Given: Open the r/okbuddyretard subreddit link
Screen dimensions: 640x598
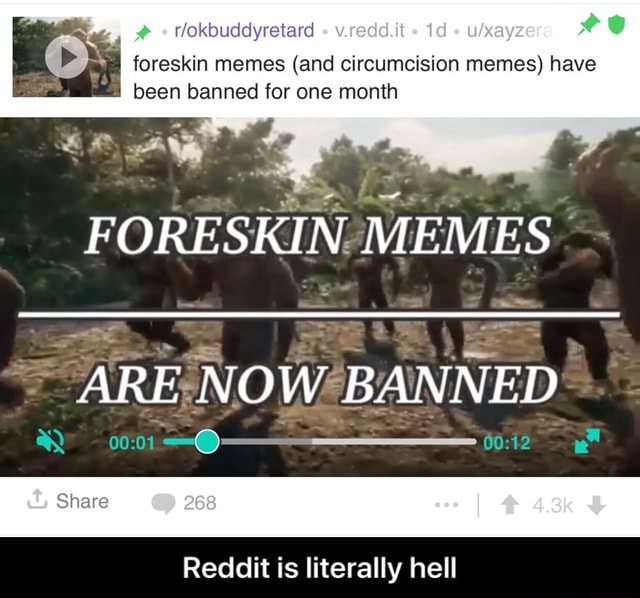Looking at the screenshot, I should pyautogui.click(x=244, y=30).
